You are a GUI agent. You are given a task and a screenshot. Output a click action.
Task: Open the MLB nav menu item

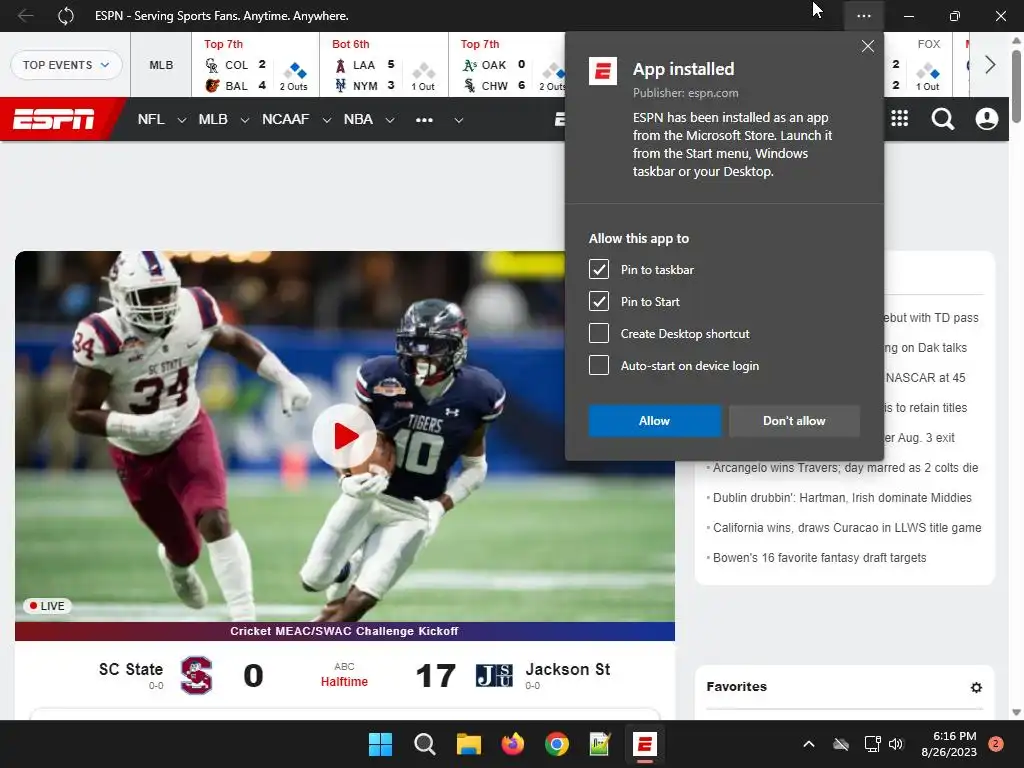tap(213, 119)
